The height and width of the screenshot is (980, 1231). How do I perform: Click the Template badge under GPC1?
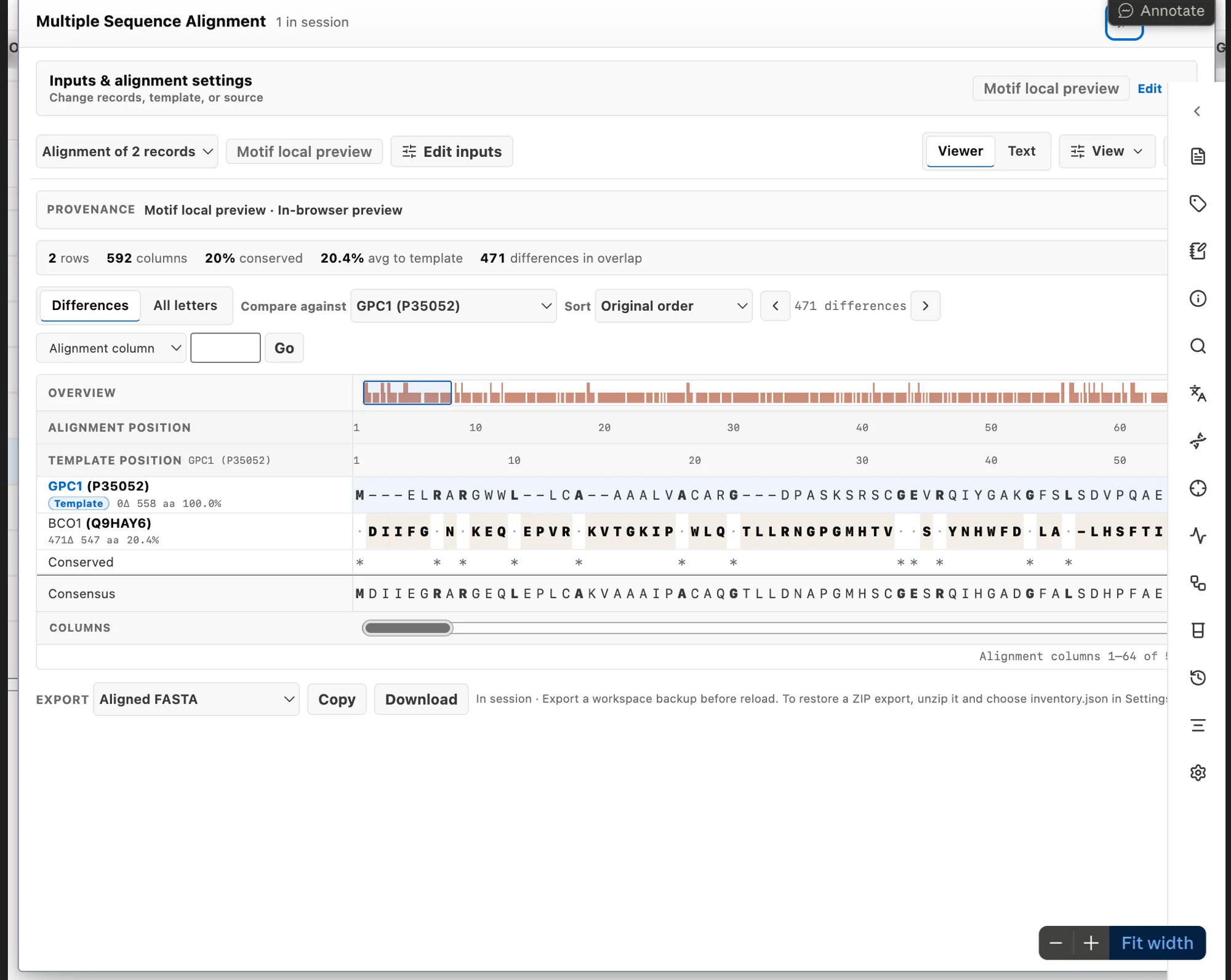click(x=79, y=503)
